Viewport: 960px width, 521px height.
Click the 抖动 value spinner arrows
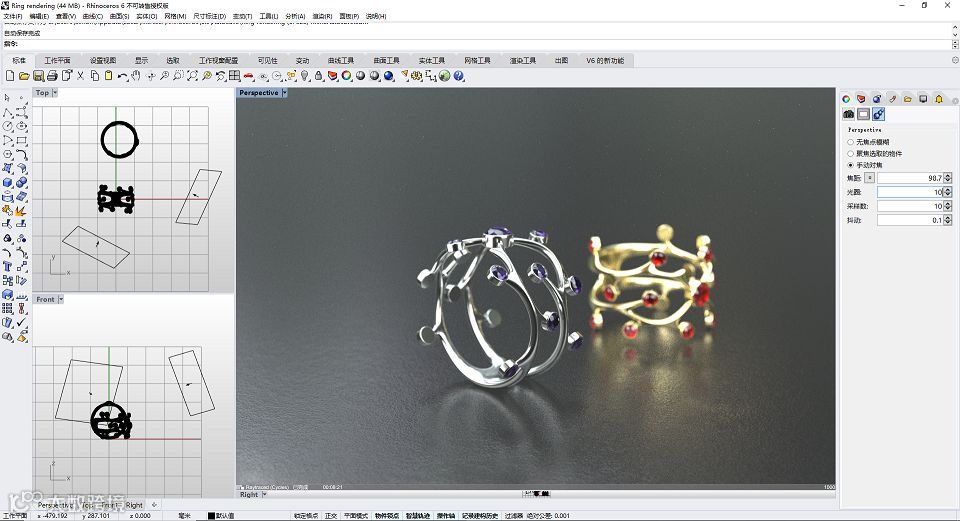point(948,220)
